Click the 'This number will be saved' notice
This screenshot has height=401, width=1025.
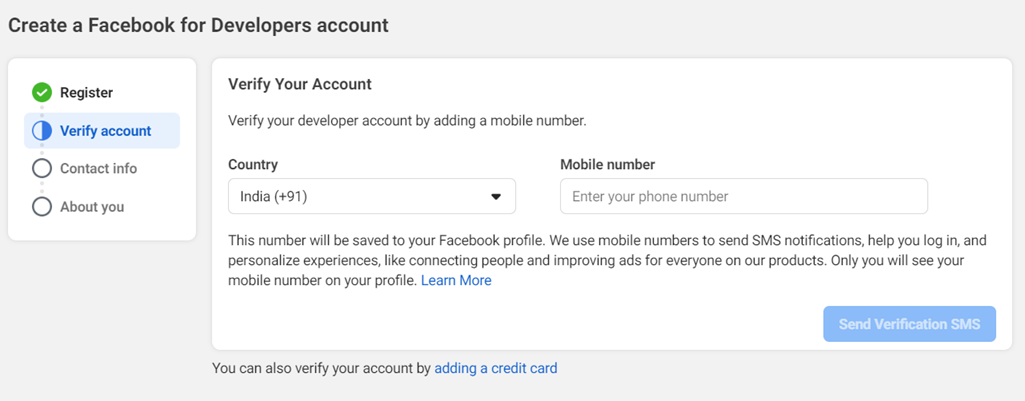(600, 260)
